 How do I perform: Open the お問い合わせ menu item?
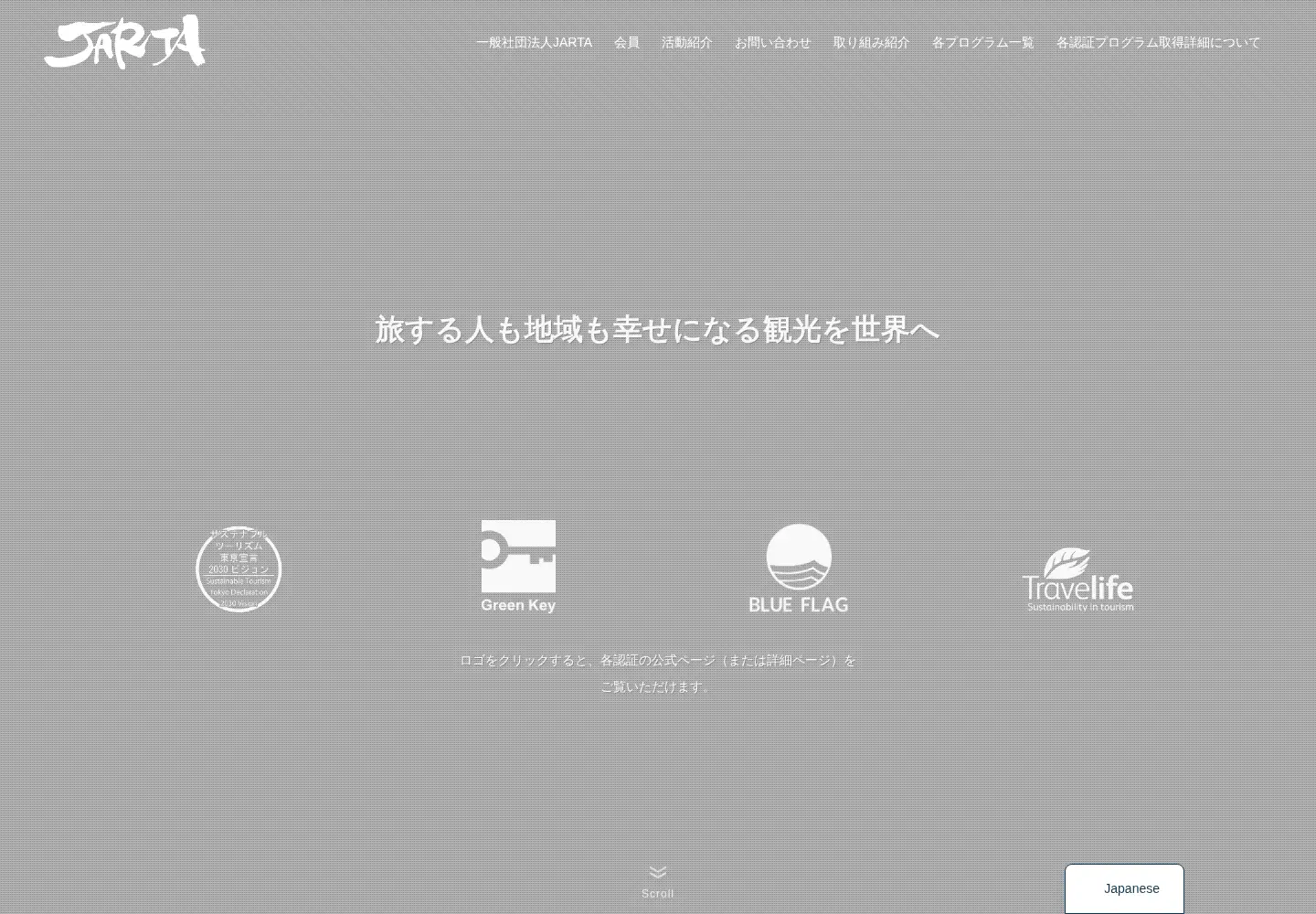[773, 42]
